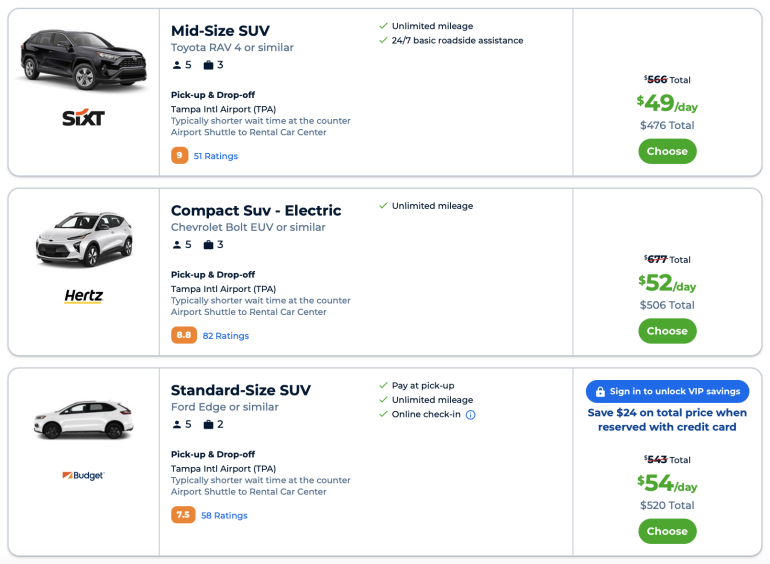Click the 9 rating badge for Sixt
770x564 pixels.
click(x=180, y=156)
